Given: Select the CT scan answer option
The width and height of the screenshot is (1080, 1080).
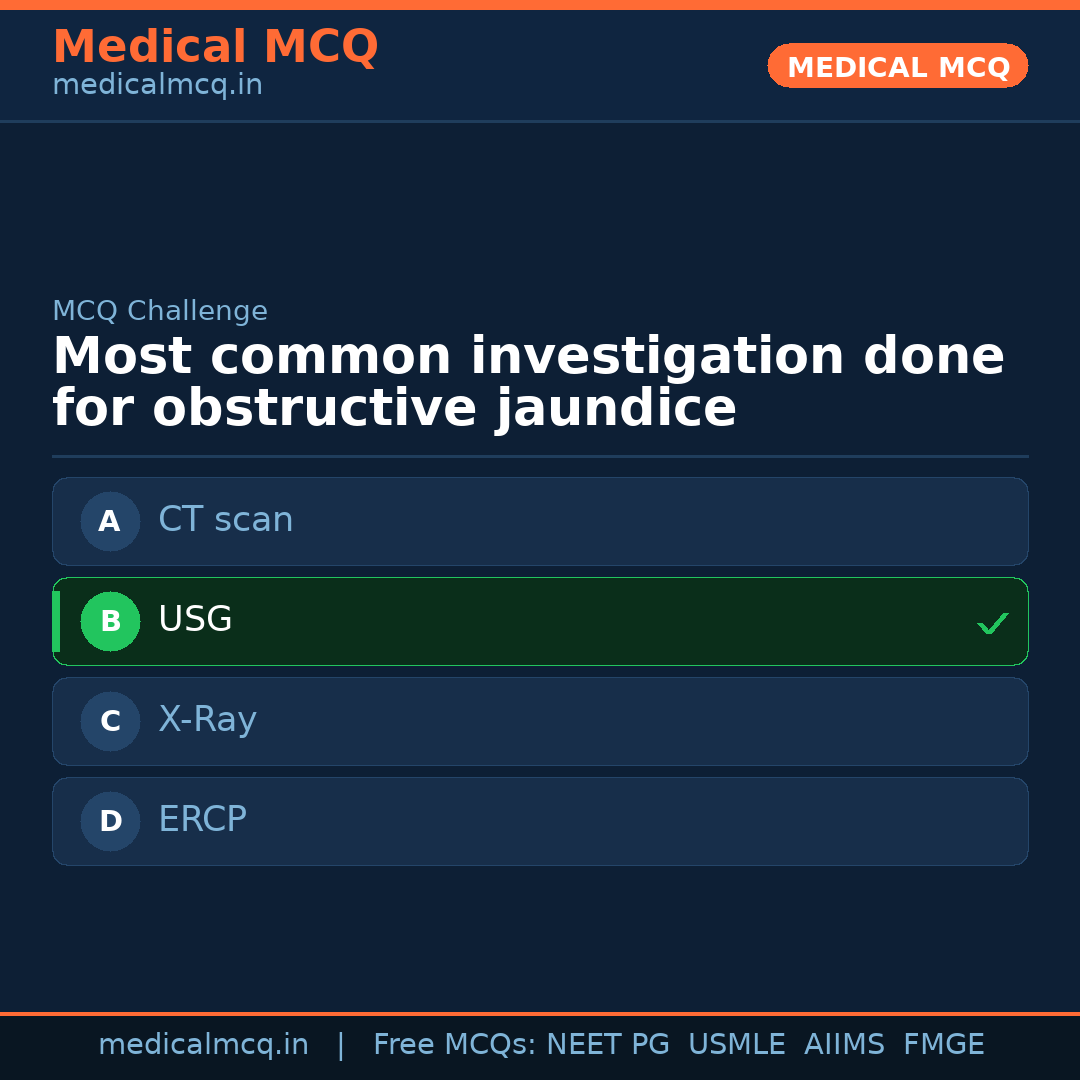Looking at the screenshot, I should pyautogui.click(x=540, y=521).
